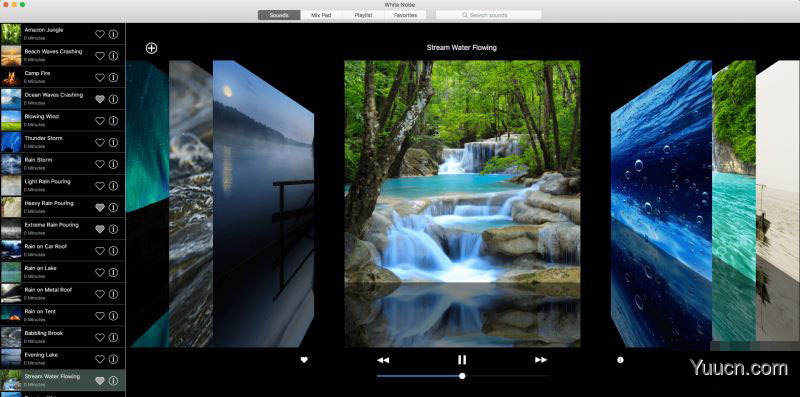800x397 pixels.
Task: Select Camp Fire in the sound list
Action: coord(62,78)
